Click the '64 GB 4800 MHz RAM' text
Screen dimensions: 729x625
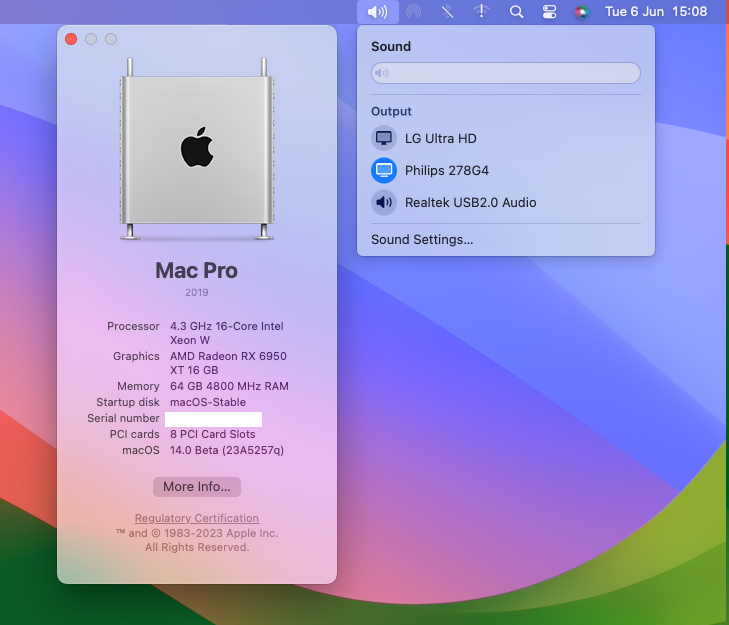pyautogui.click(x=229, y=386)
